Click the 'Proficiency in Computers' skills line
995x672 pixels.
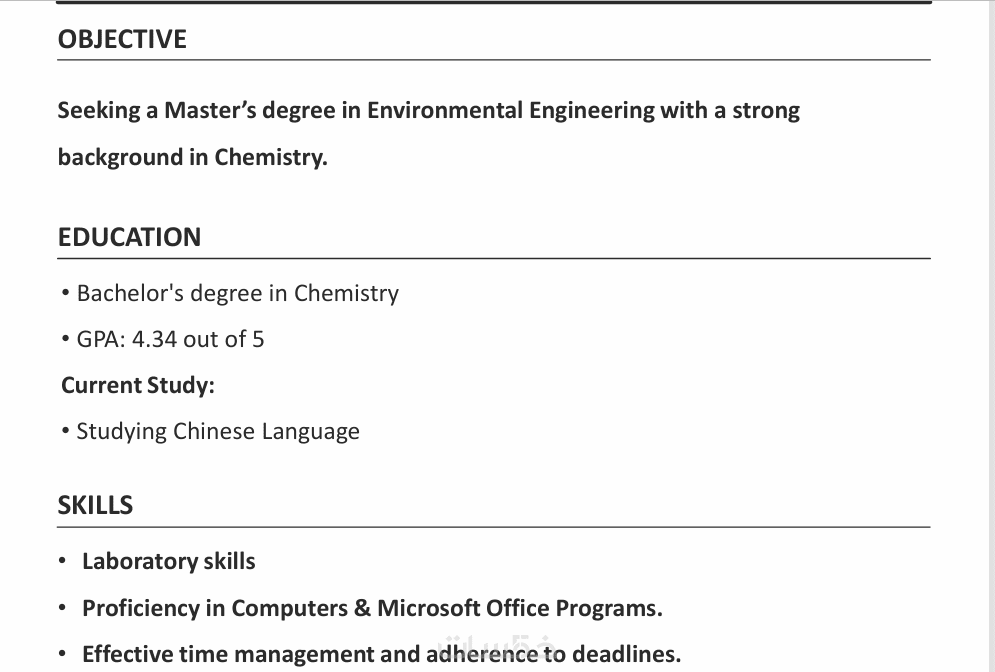(x=371, y=608)
